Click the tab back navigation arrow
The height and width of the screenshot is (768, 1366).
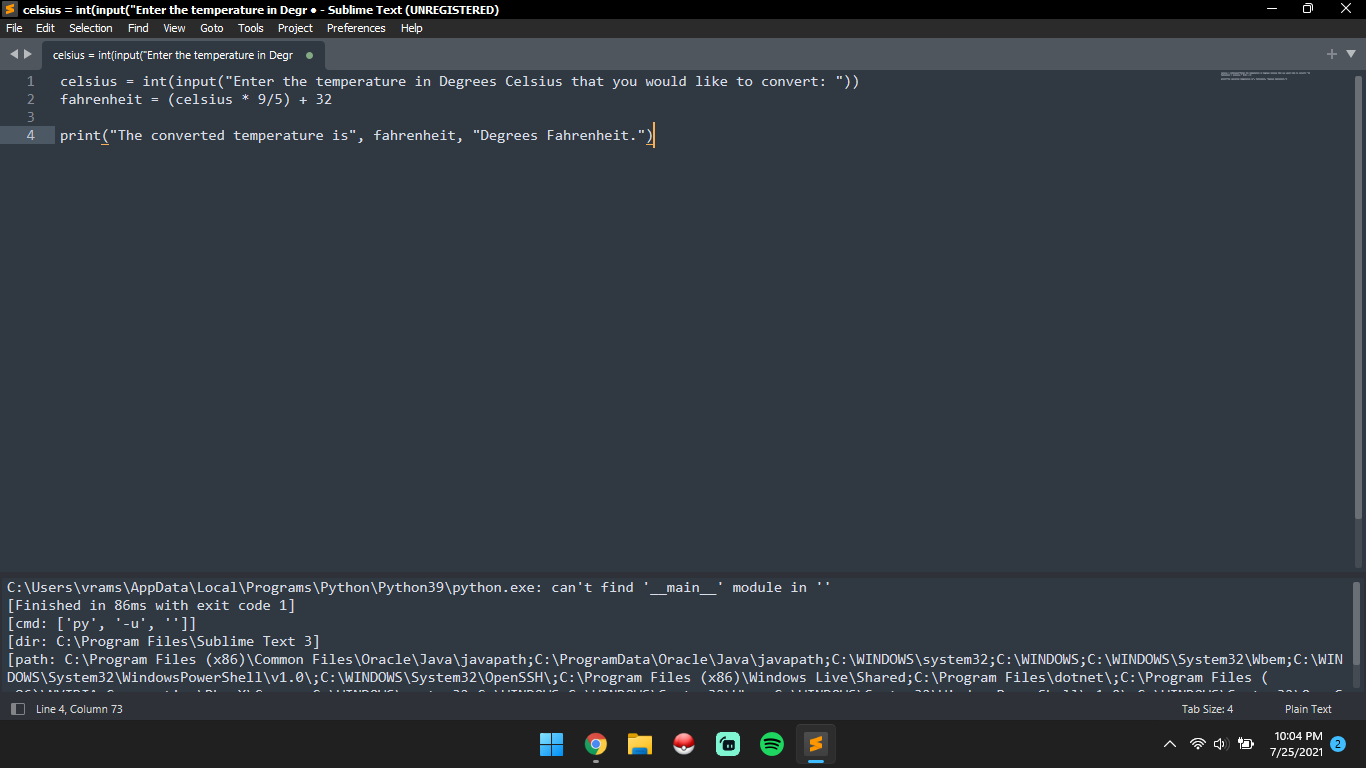point(14,54)
